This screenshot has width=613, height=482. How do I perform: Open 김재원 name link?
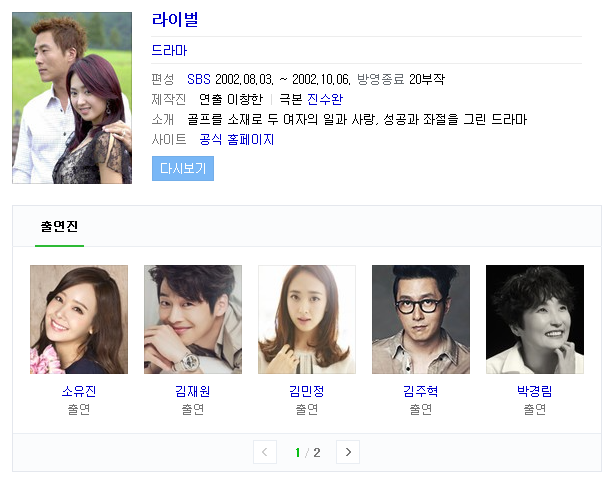[193, 391]
